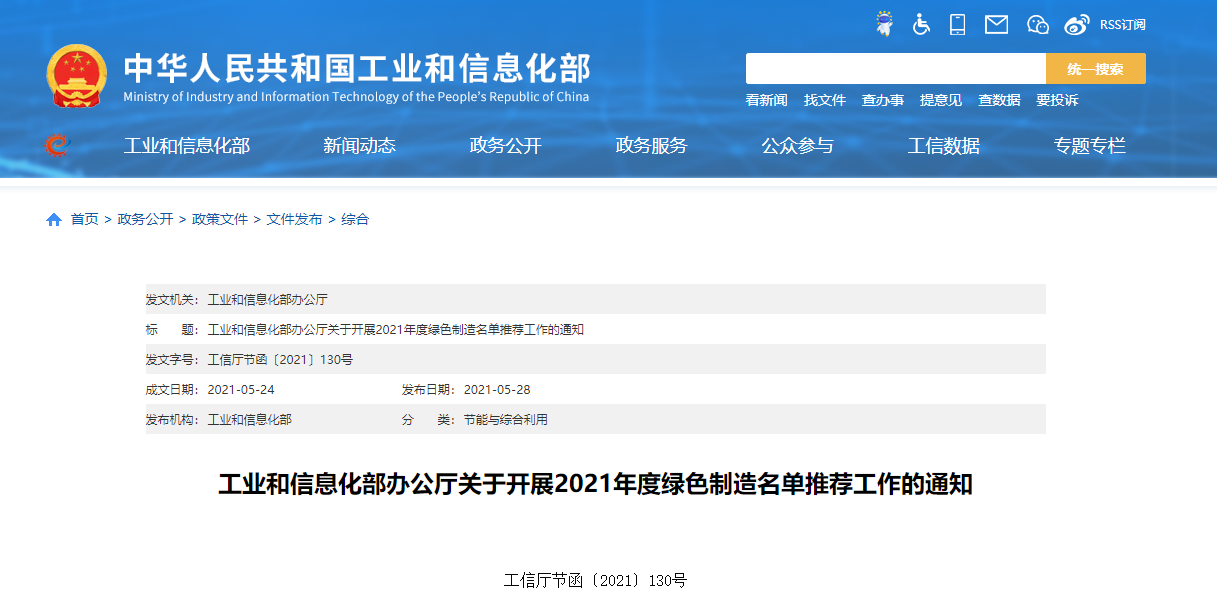This screenshot has height=605, width=1217.
Task: Click the national emblem logo
Action: click(x=77, y=75)
